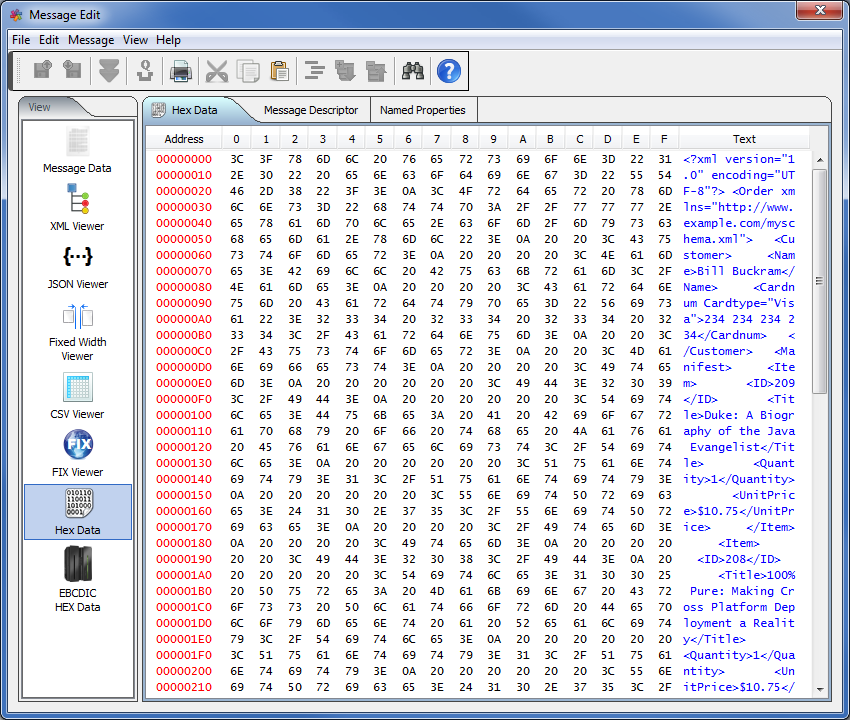Click text 'ity>1</Quantity>'

click(x=739, y=479)
